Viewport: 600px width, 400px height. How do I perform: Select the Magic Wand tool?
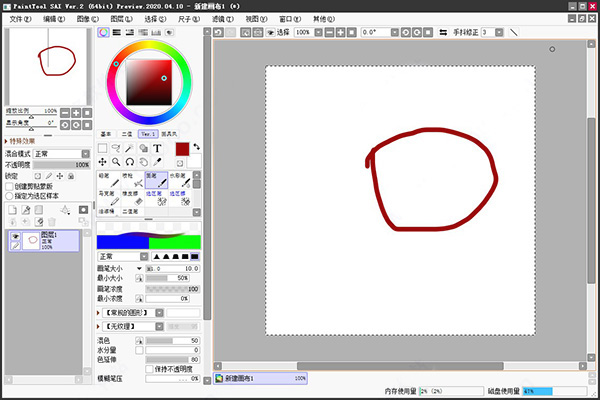click(129, 148)
